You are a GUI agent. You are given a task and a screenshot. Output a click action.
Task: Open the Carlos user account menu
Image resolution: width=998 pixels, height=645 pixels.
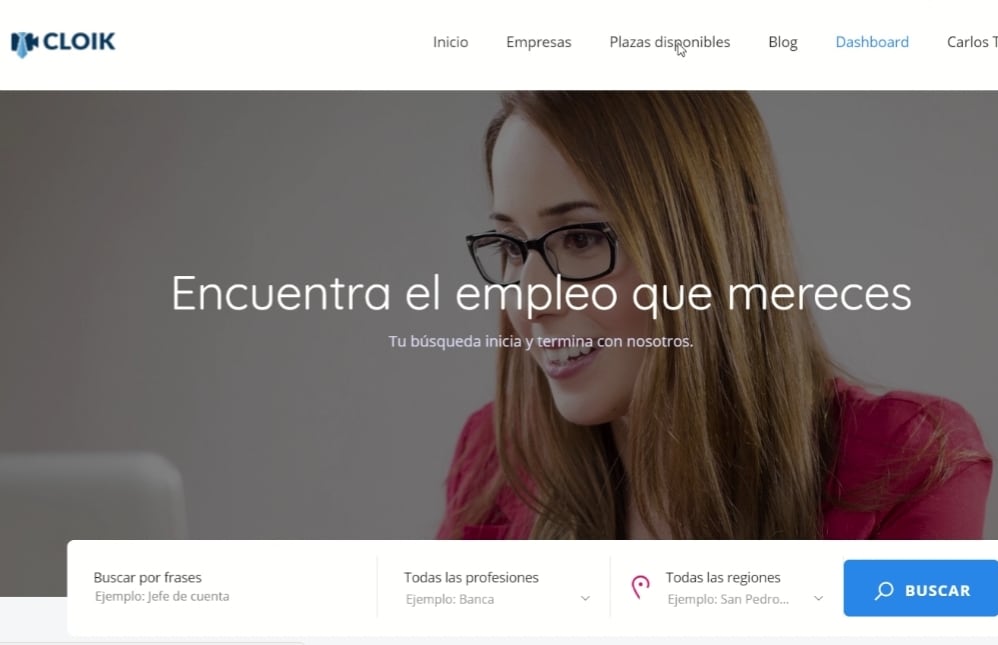[972, 42]
